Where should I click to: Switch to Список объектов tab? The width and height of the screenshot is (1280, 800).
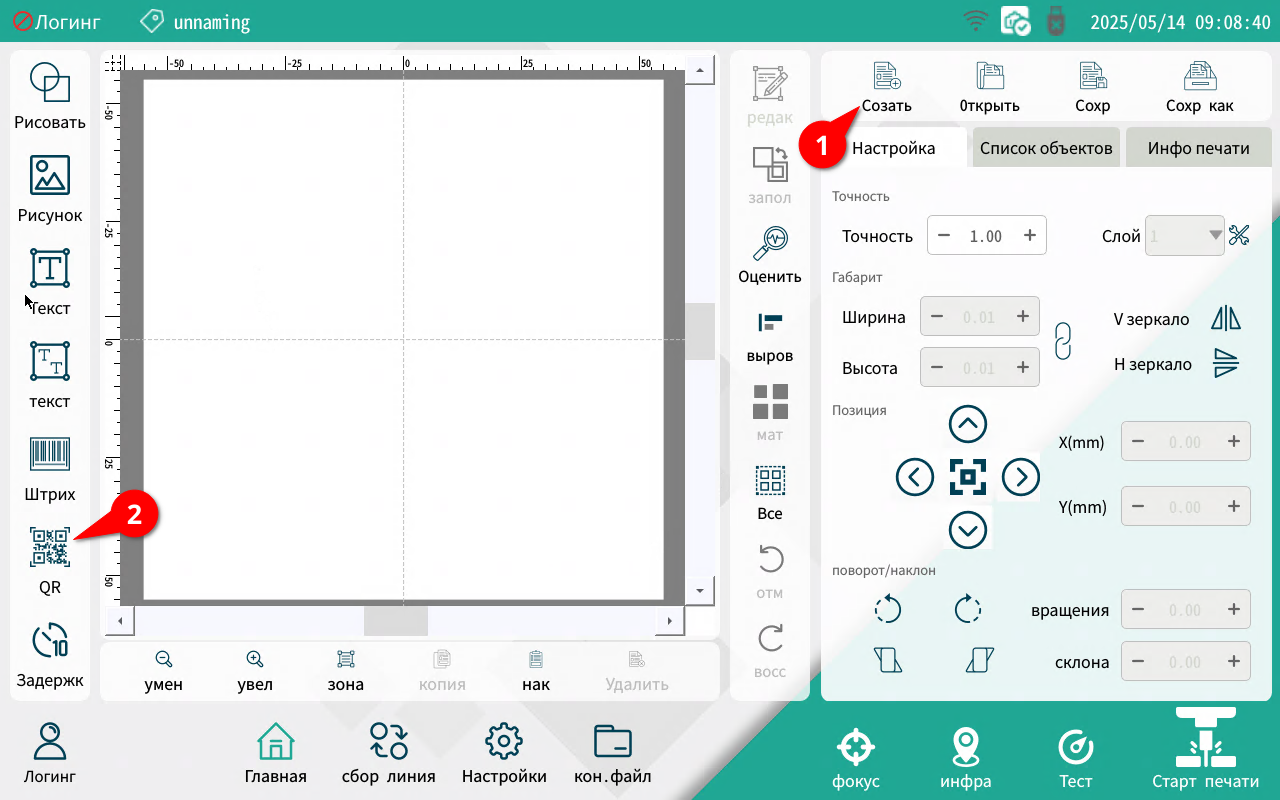(x=1046, y=148)
